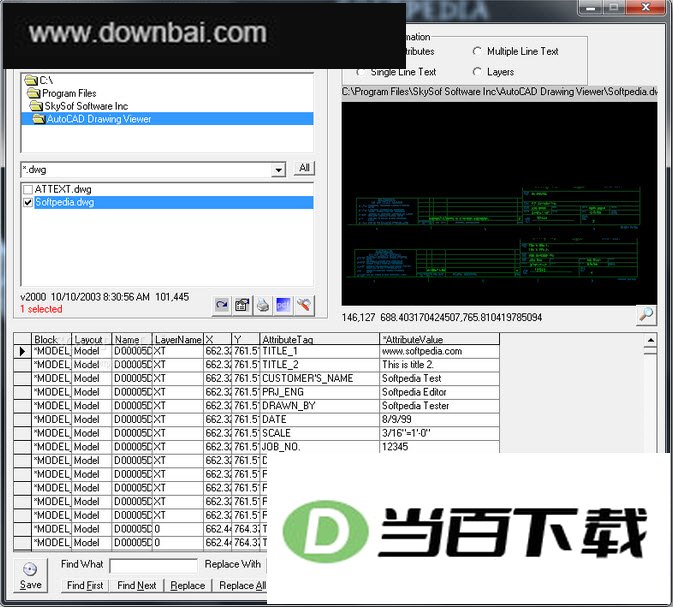Click the row selector arrow of TITLE_1 row
Image resolution: width=673 pixels, height=607 pixels.
pos(22,351)
